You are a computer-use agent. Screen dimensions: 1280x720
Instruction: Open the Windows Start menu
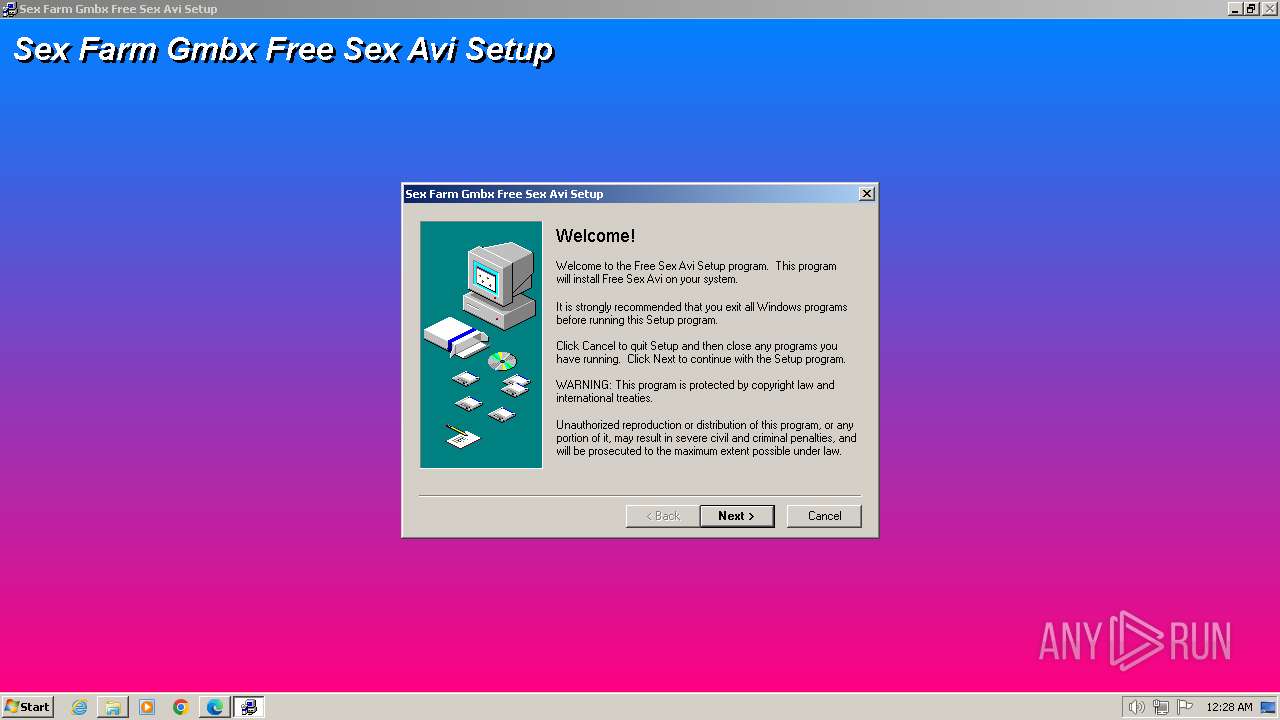(27, 707)
